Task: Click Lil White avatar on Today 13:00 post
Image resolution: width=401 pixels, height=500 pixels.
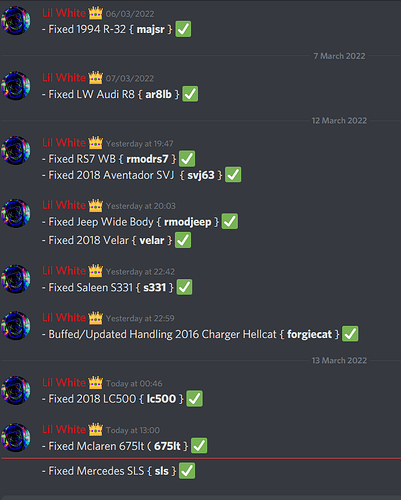Action: click(16, 437)
